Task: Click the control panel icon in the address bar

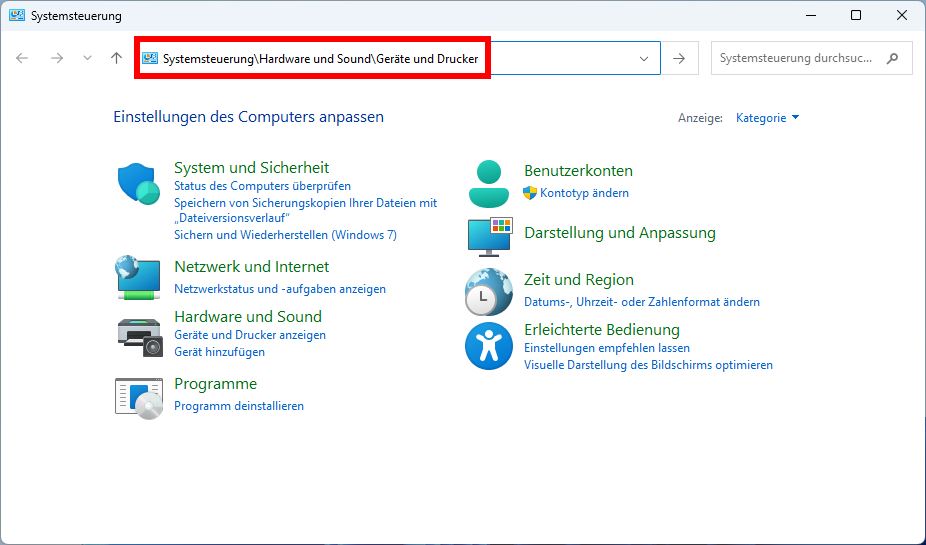Action: click(x=150, y=58)
